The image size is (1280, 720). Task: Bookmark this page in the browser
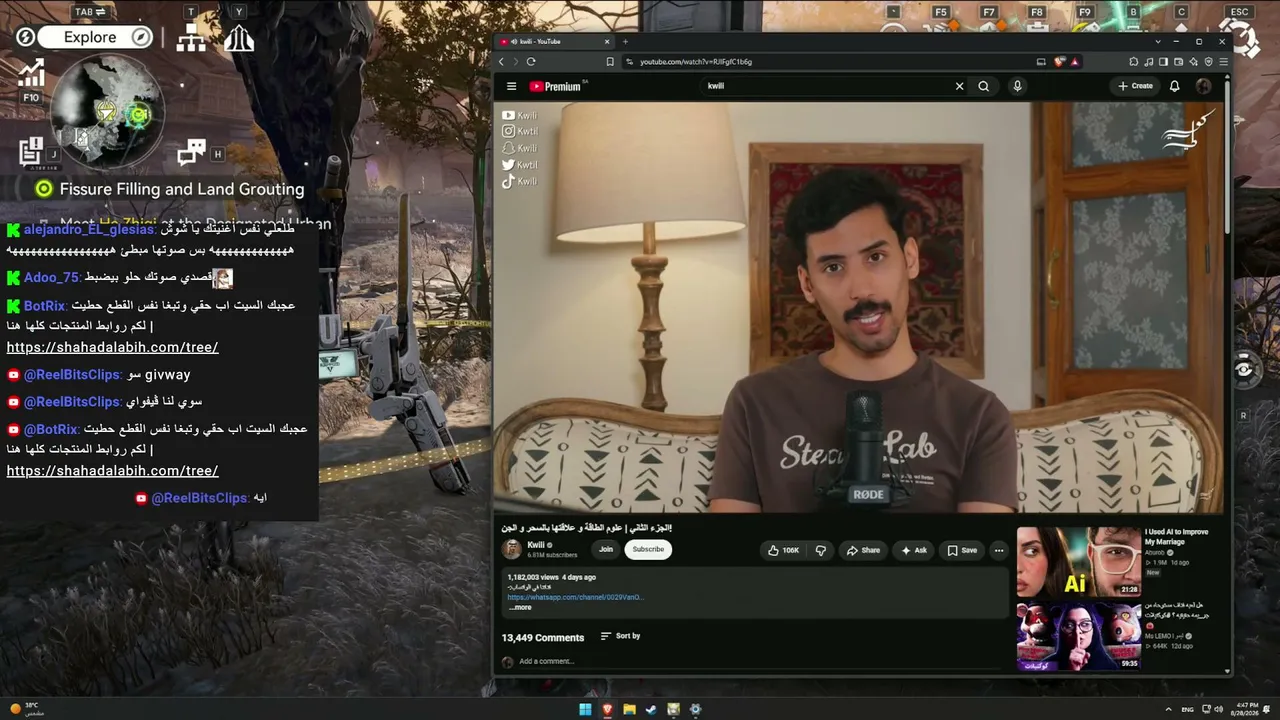[x=609, y=62]
